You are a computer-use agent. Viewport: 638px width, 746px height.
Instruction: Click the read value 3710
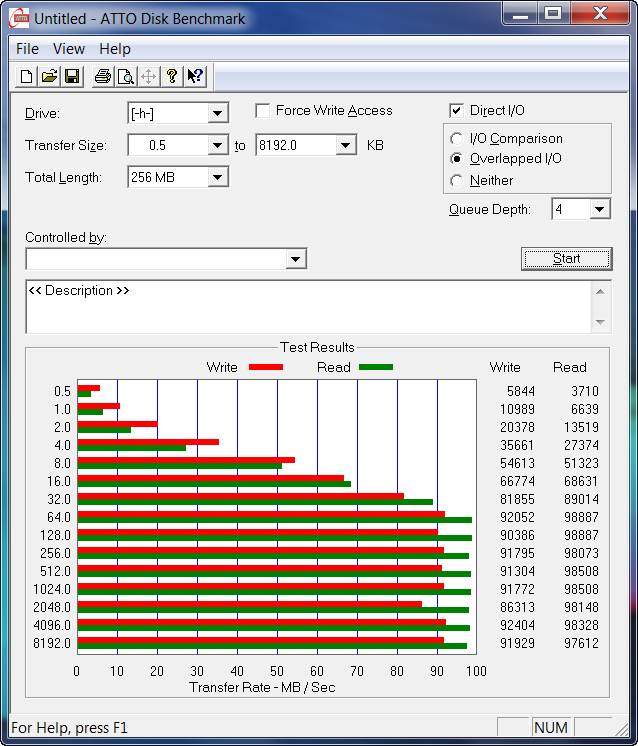click(585, 391)
